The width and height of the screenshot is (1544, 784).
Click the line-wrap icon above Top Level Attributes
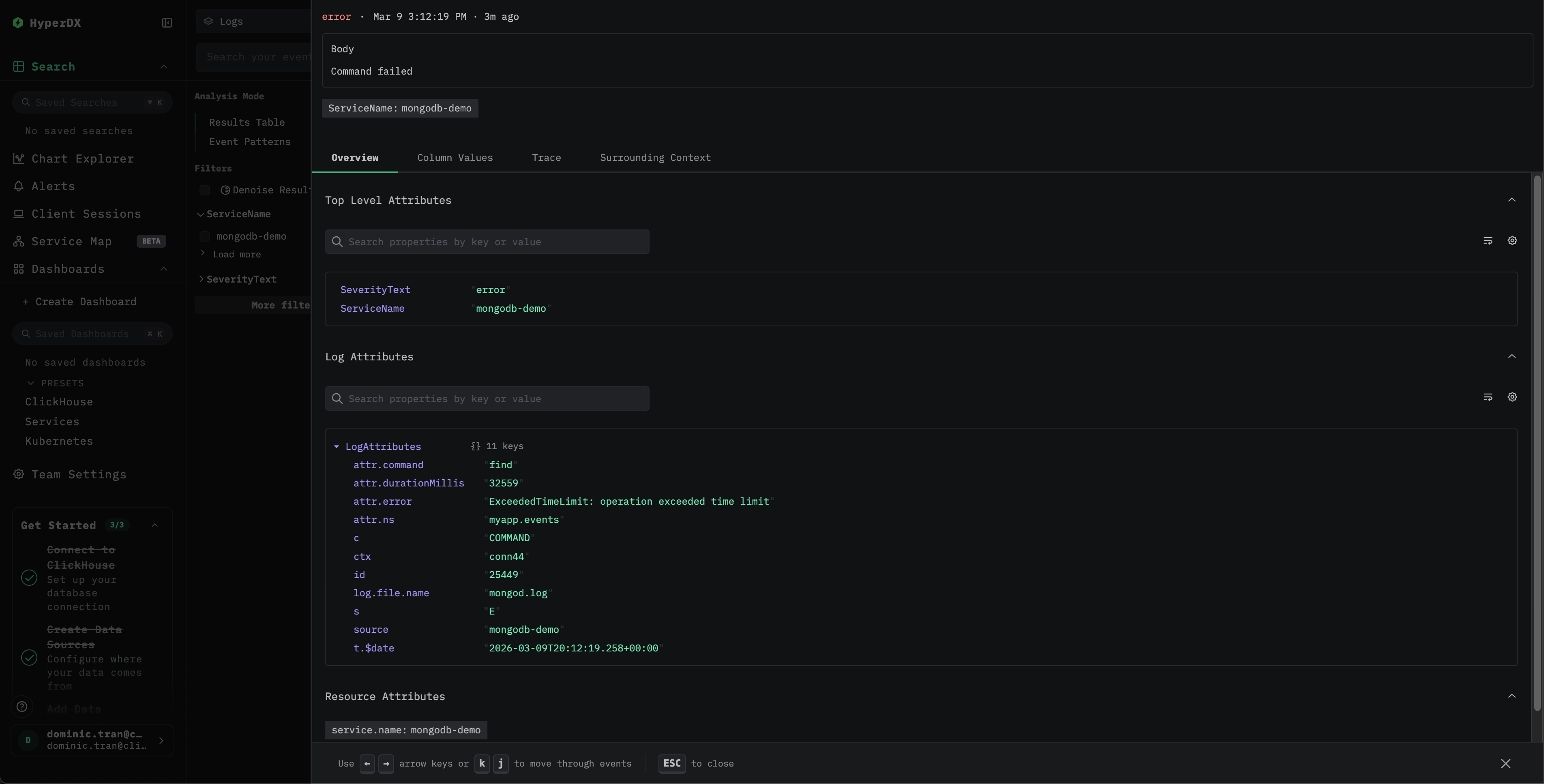click(x=1488, y=240)
